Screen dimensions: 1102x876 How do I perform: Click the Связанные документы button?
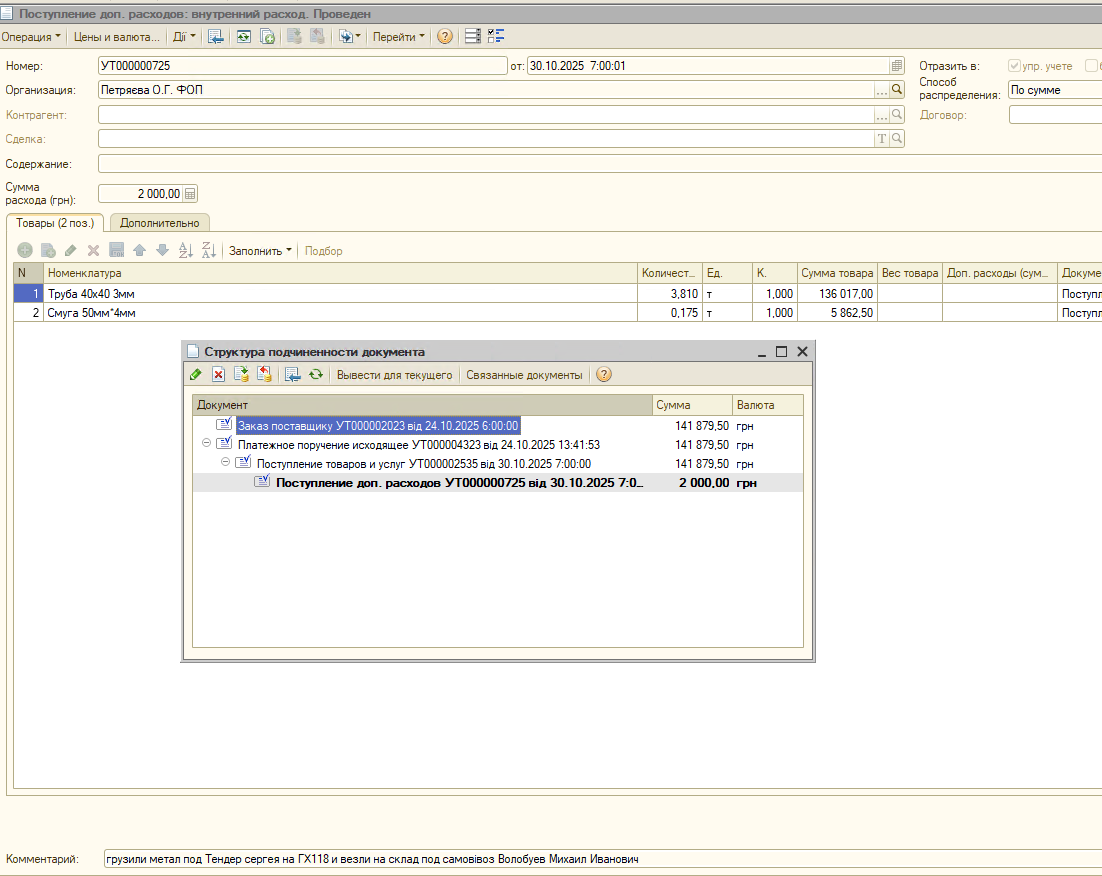pos(524,375)
